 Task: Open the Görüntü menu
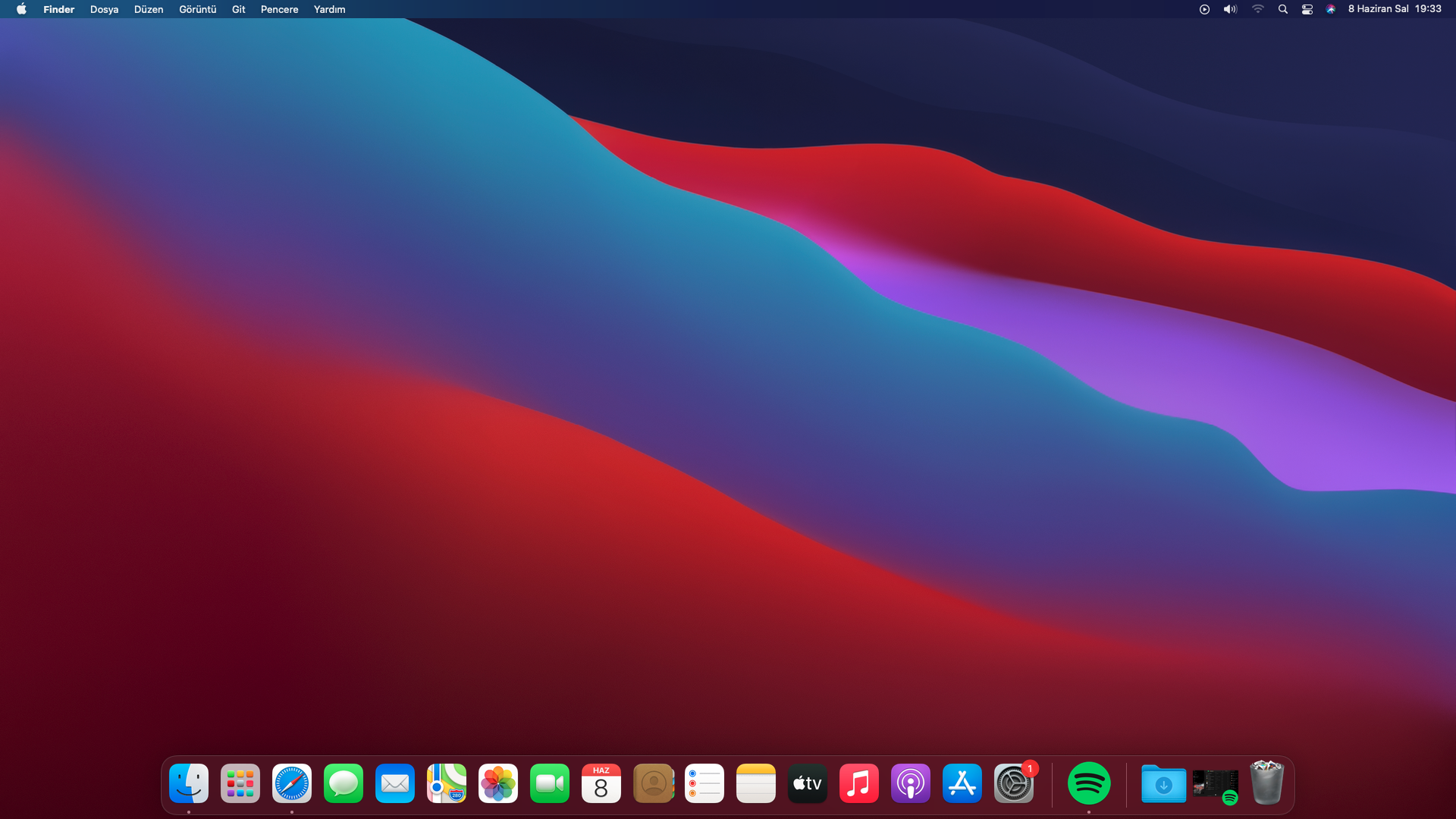[x=197, y=9]
